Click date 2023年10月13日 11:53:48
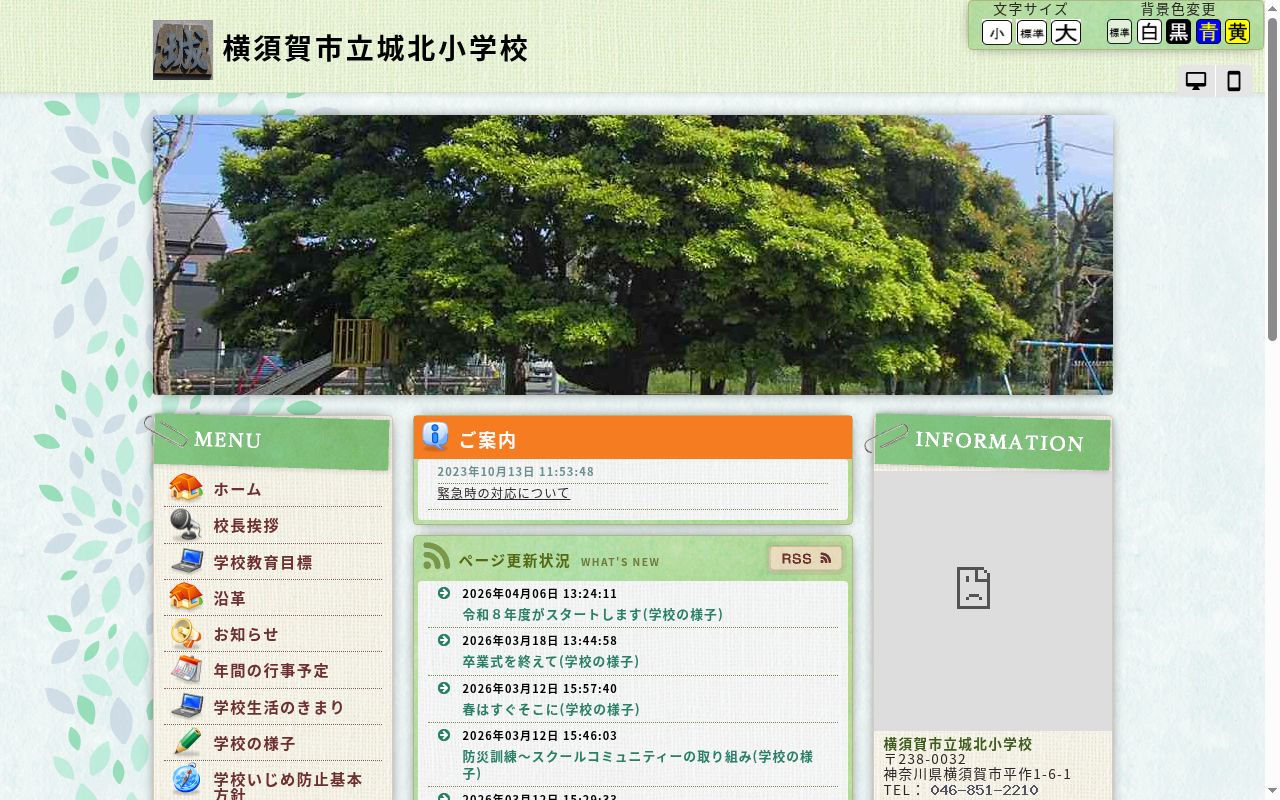1280x800 pixels. click(x=515, y=471)
